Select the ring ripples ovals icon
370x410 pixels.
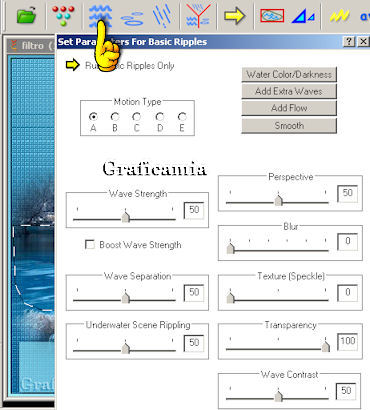click(x=132, y=18)
